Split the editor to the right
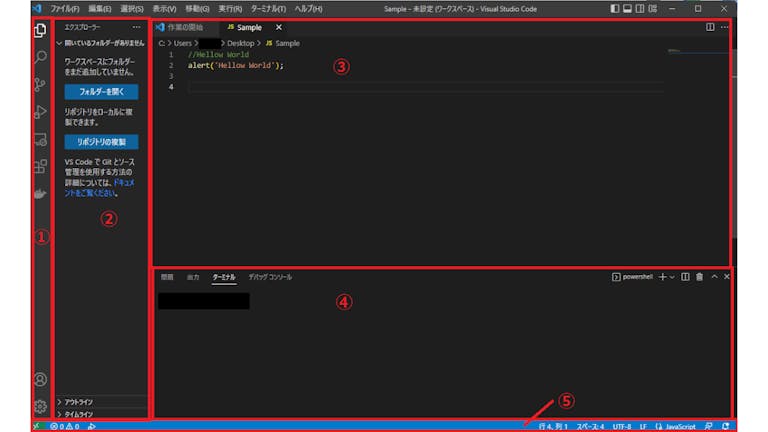Image resolution: width=768 pixels, height=432 pixels. [x=710, y=27]
